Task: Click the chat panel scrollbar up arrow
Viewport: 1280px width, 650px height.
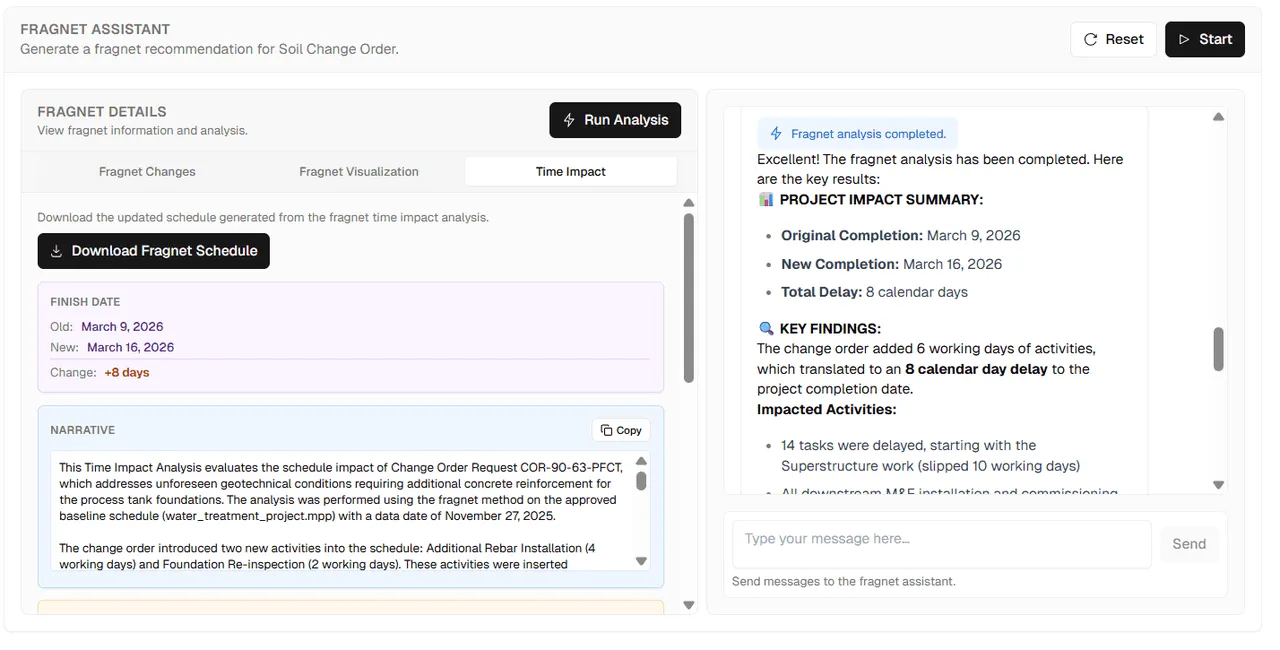Action: tap(1218, 117)
